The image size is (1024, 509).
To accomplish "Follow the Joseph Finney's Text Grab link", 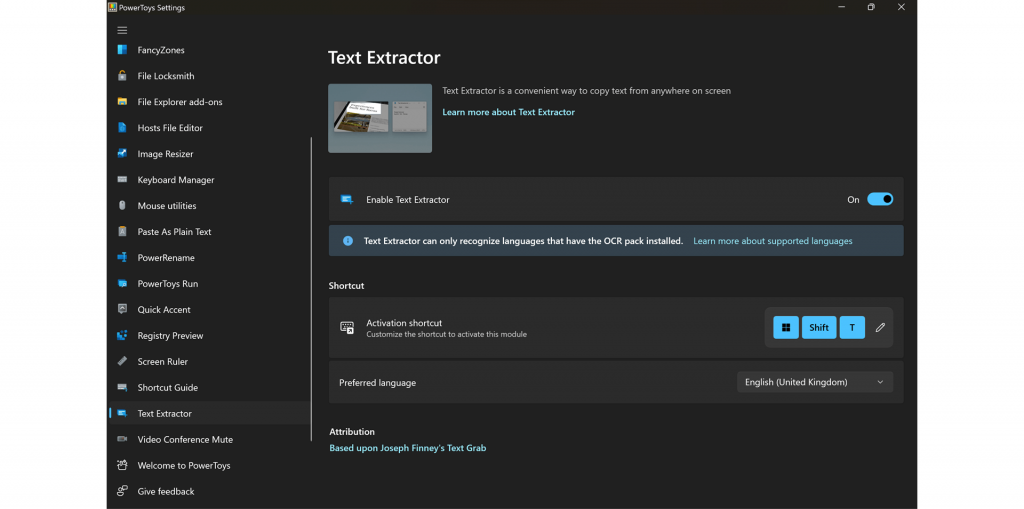I will tap(407, 448).
